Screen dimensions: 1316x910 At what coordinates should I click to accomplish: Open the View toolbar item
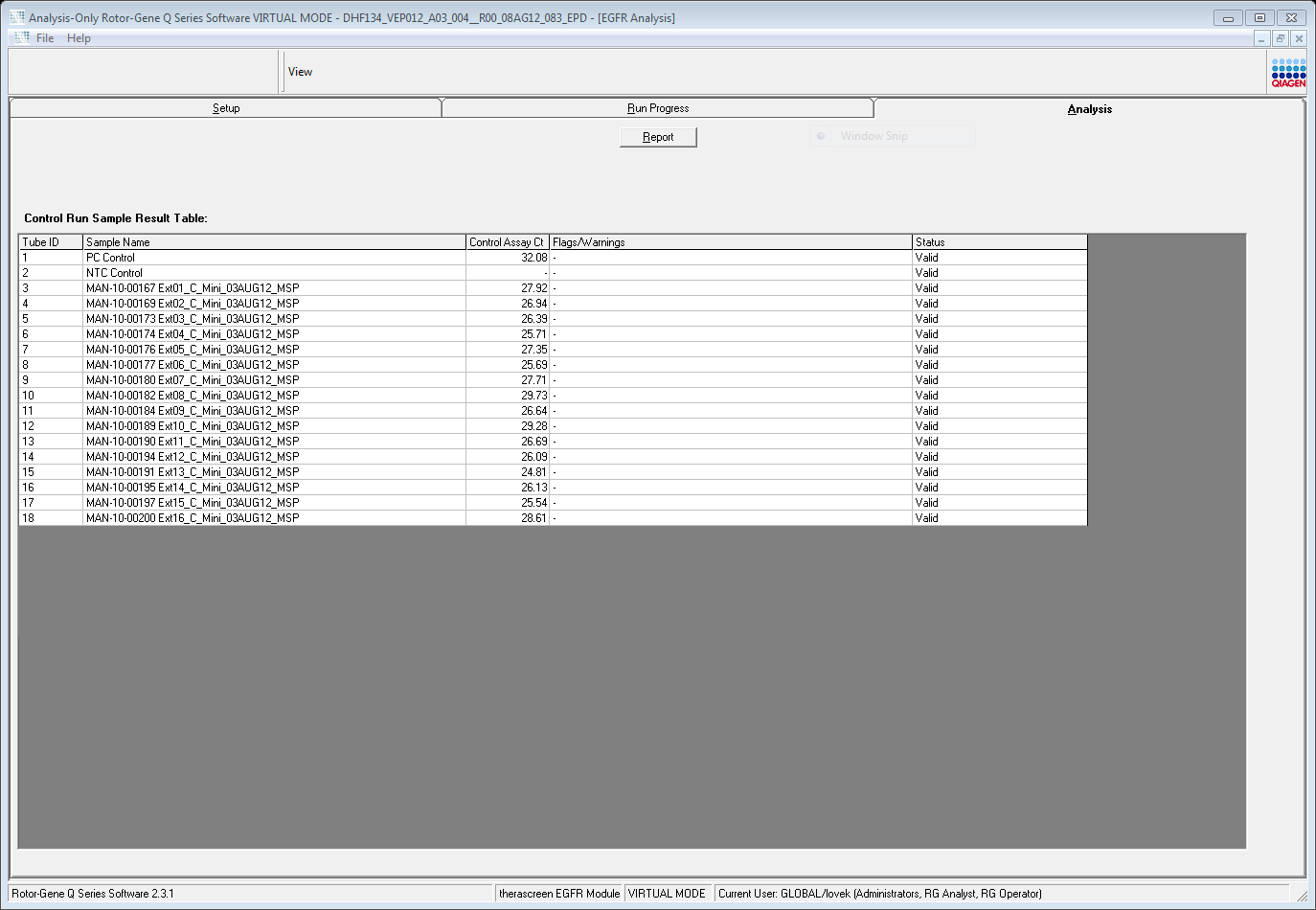300,72
